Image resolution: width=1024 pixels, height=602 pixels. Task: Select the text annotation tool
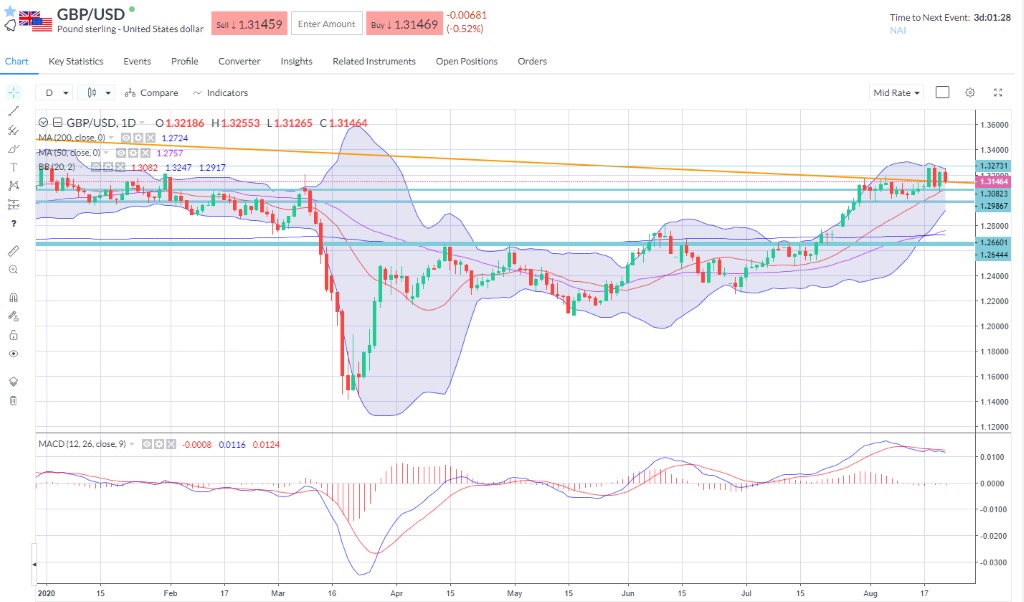click(14, 167)
